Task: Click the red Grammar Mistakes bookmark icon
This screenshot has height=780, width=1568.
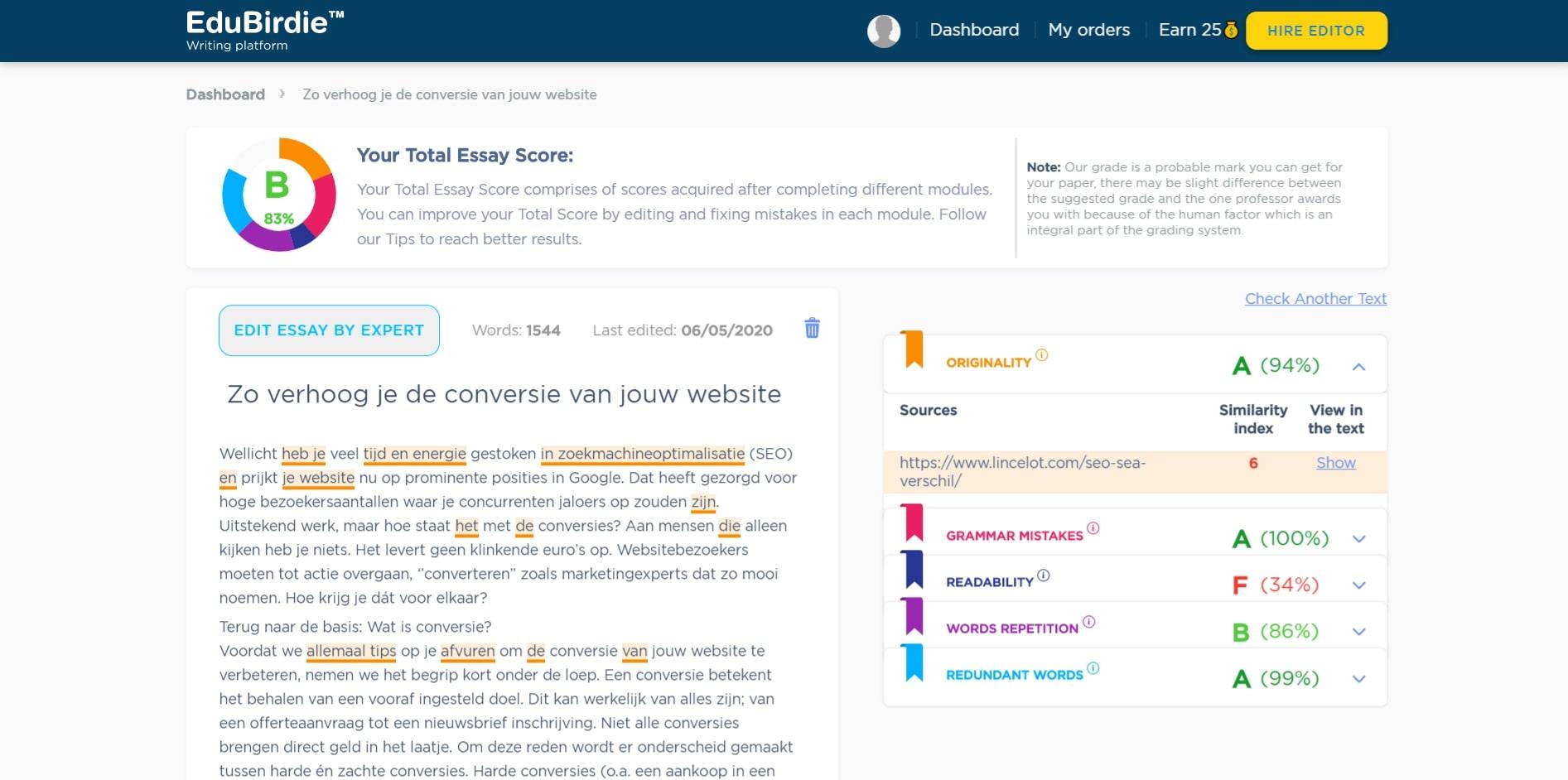Action: click(x=914, y=522)
